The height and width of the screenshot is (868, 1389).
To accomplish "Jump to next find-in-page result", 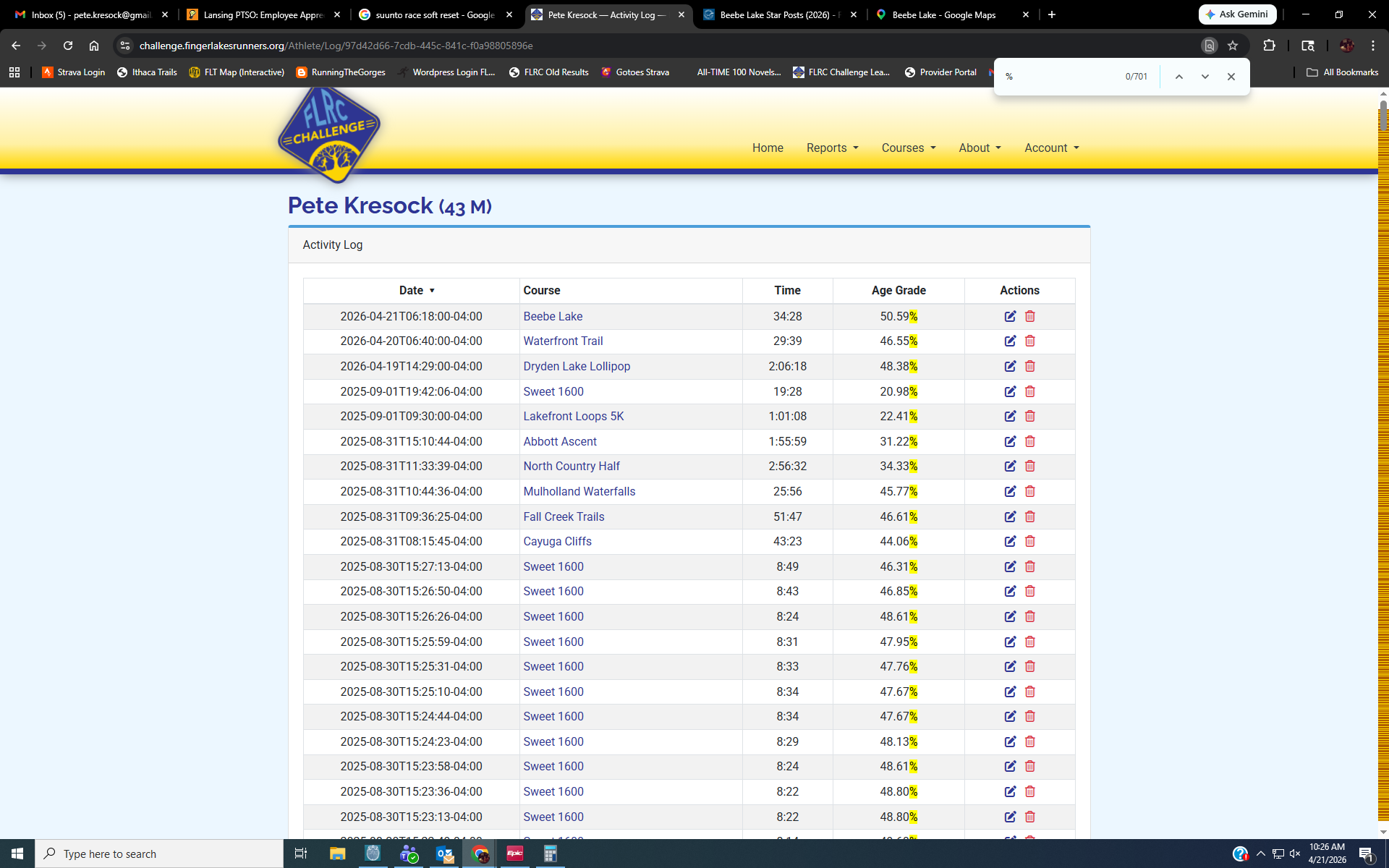I will (1205, 77).
